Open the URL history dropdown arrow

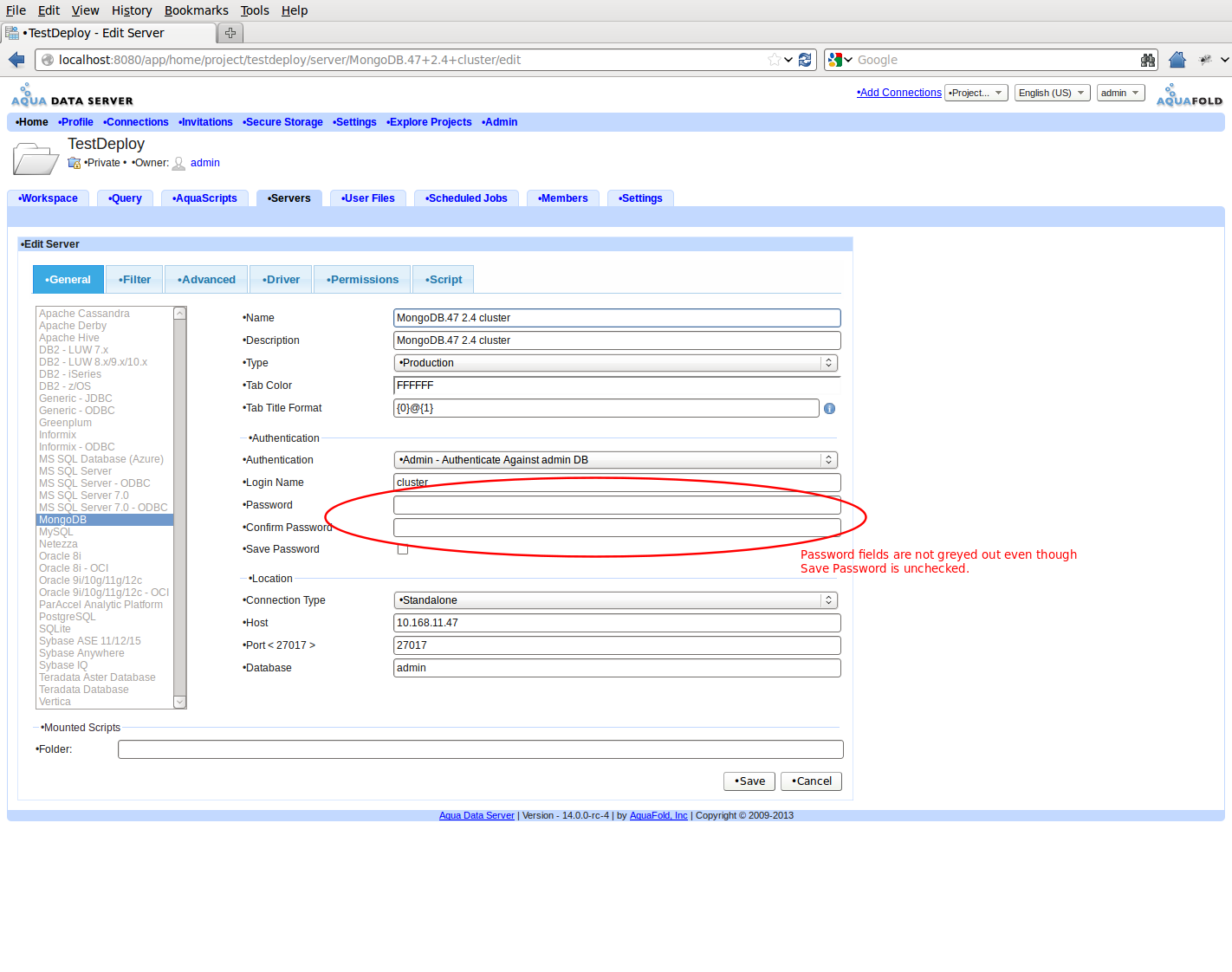pyautogui.click(x=788, y=60)
